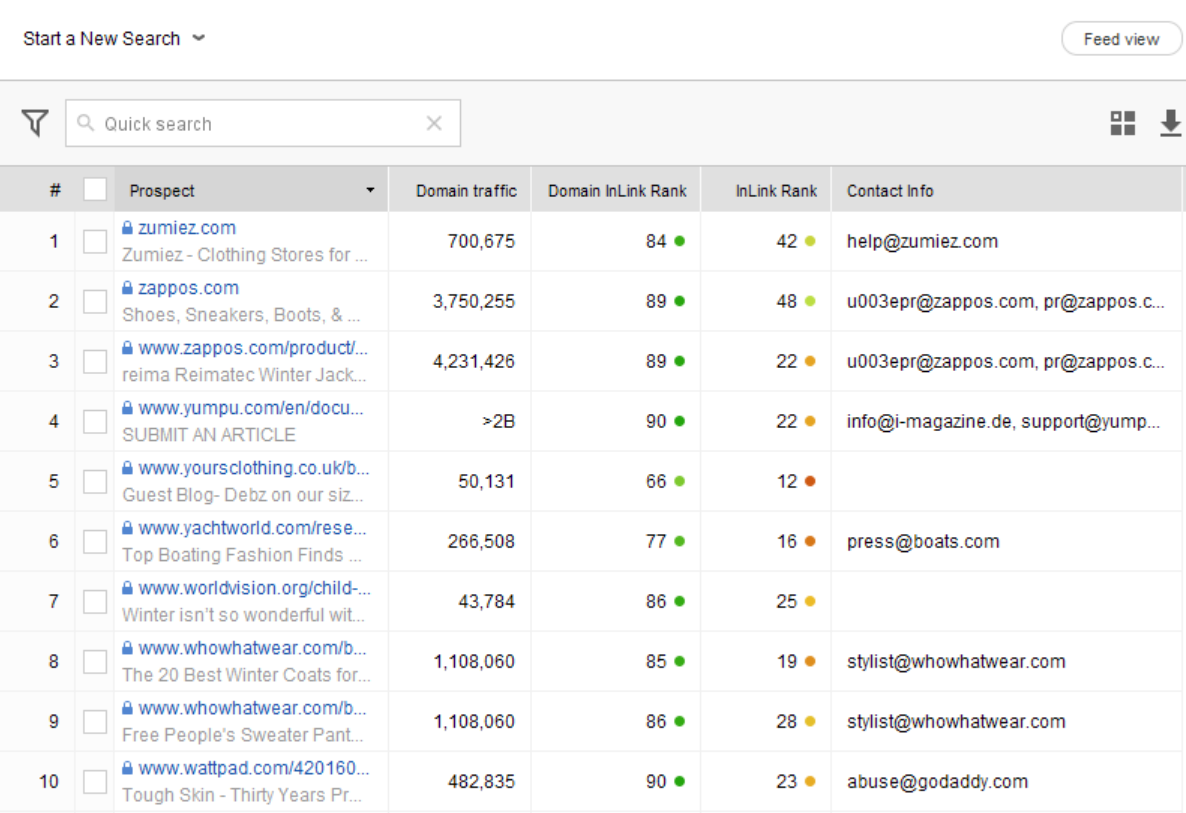Click lock icon beside www.yachtworld.com link
The image size is (1186, 813).
coord(127,528)
